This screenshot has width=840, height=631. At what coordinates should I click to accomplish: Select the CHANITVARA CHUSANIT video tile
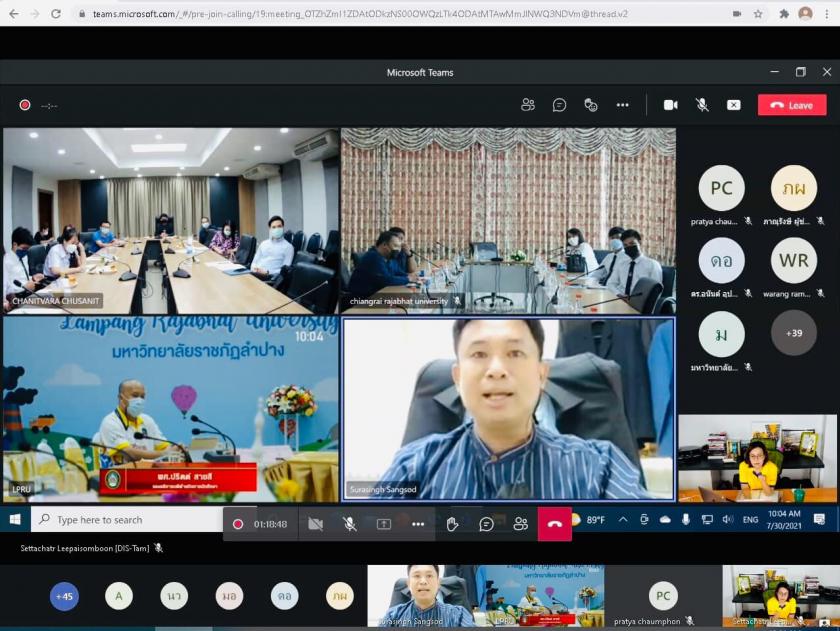click(x=171, y=220)
